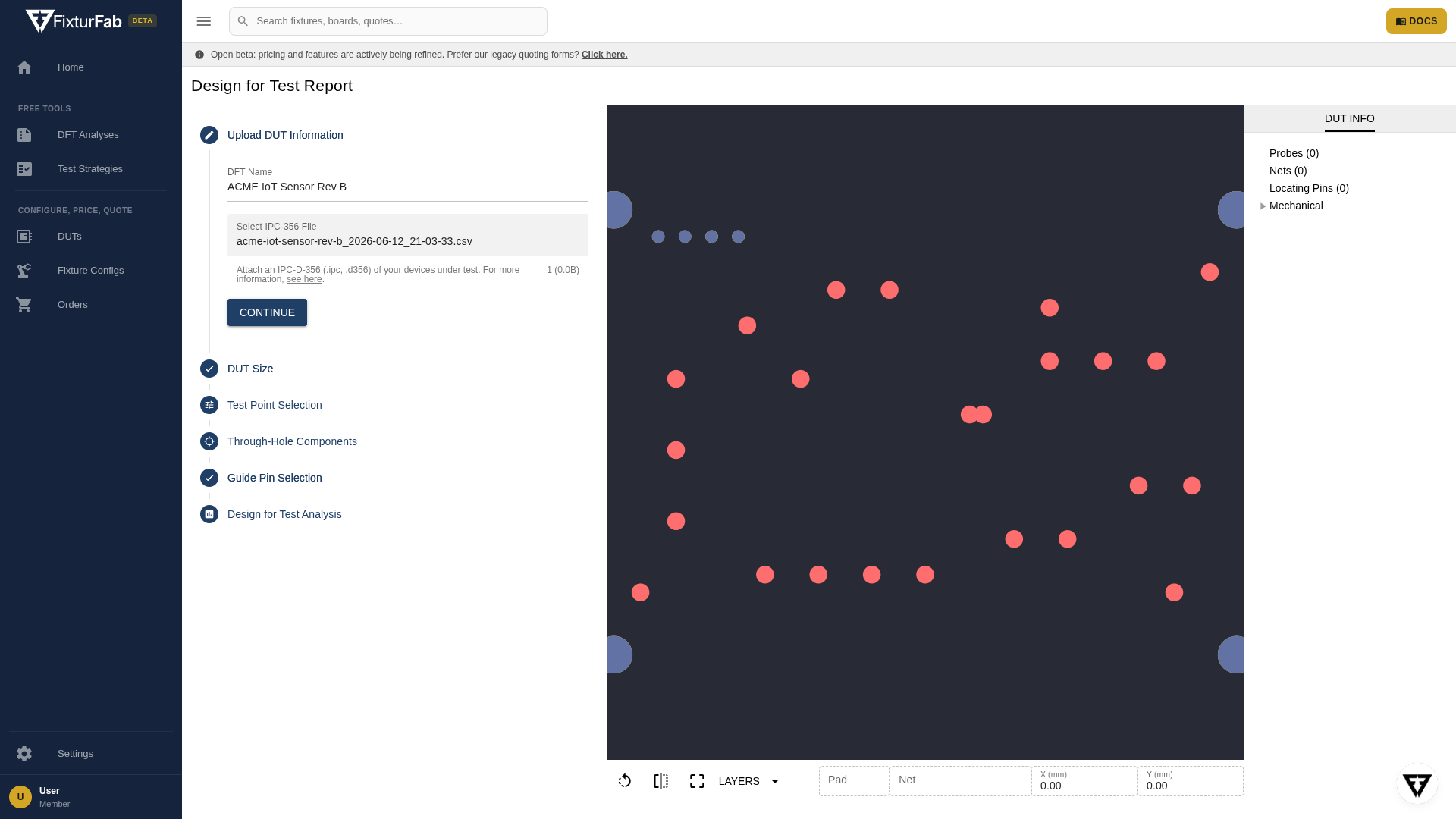Click the Fixture Configs robot-arm icon
The image size is (1456, 819).
point(24,271)
